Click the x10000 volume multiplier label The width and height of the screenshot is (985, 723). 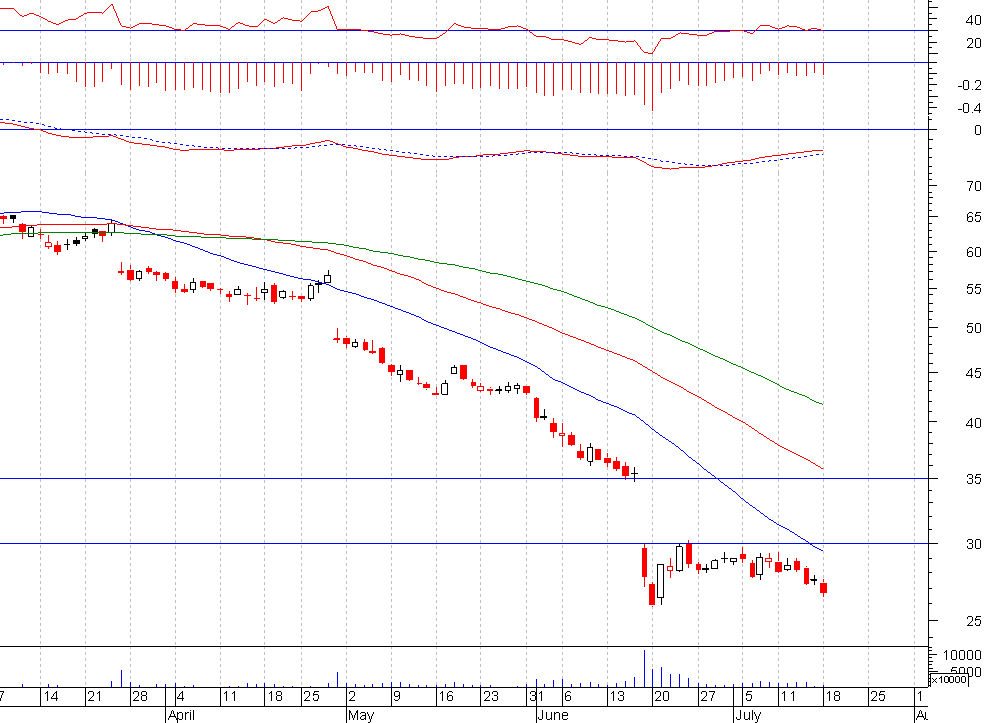[x=949, y=679]
